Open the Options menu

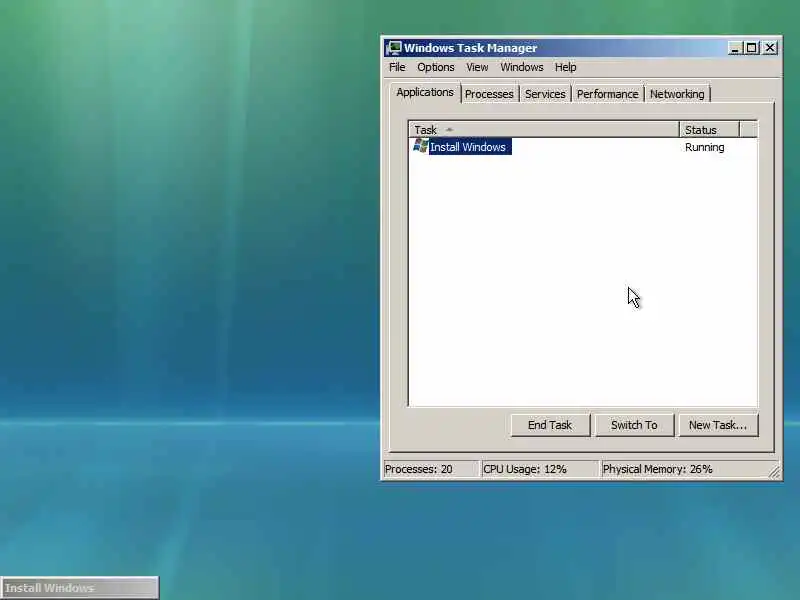(436, 67)
